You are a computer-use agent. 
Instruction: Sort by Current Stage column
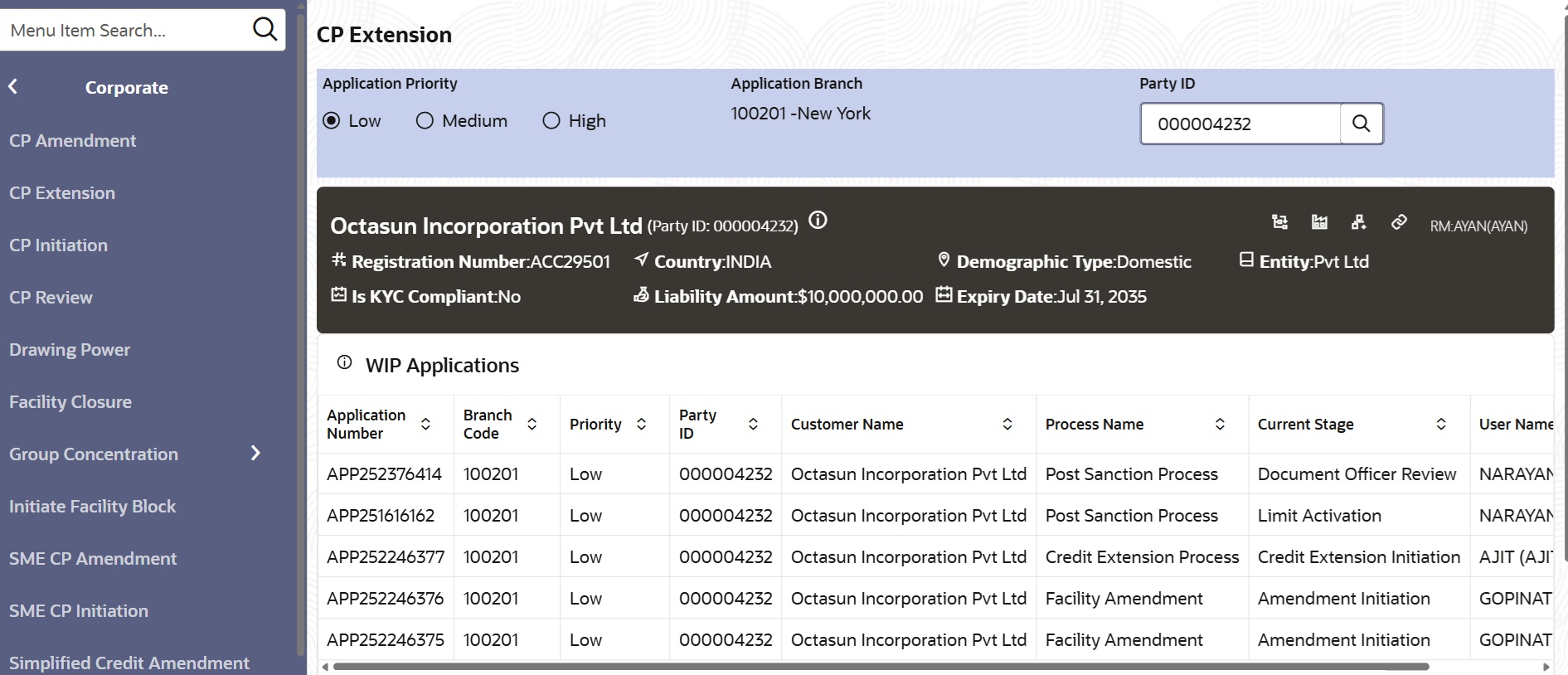pos(1441,424)
